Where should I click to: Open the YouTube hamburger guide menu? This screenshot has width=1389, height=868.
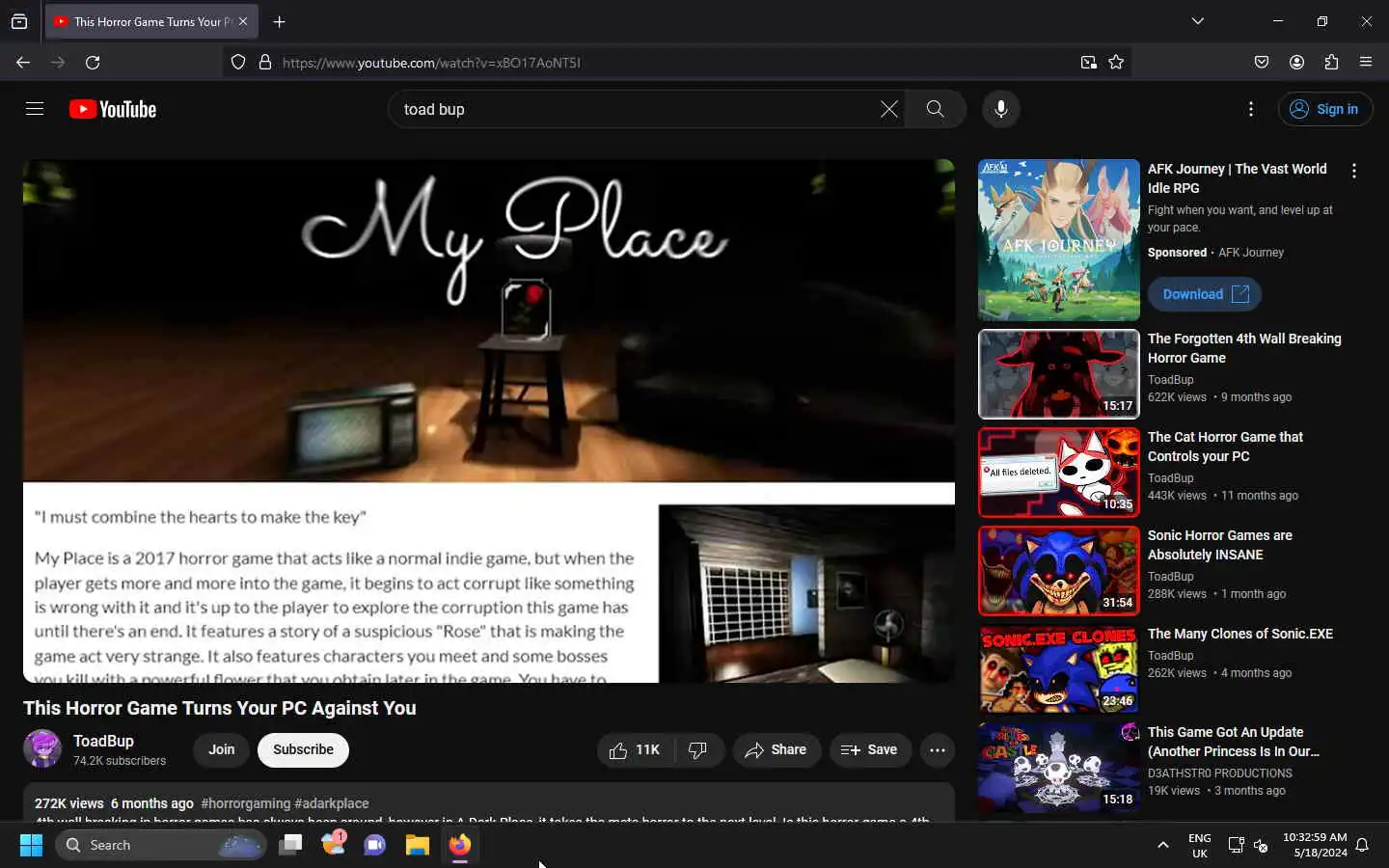coord(35,109)
